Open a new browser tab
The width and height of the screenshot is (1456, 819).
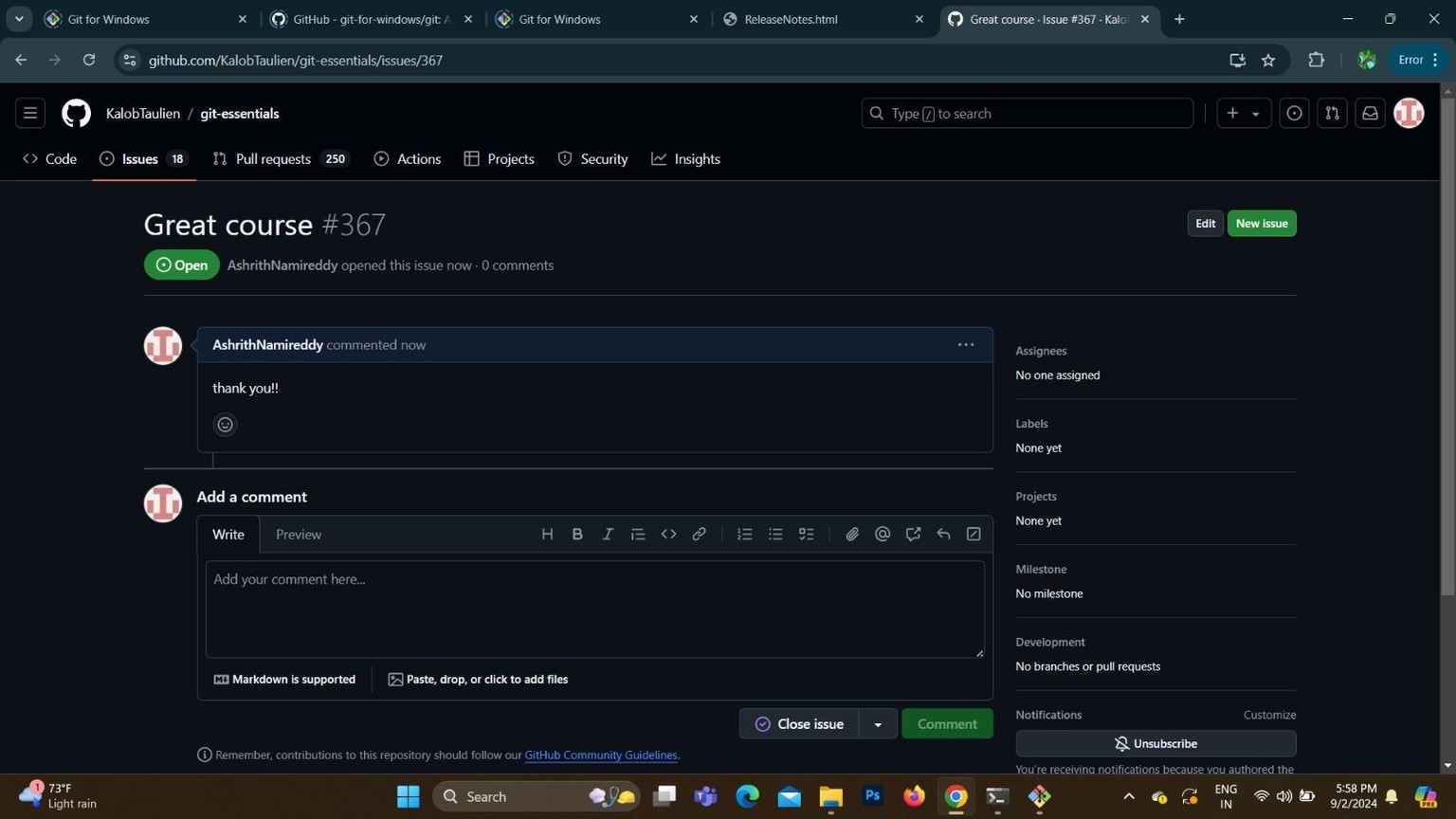1179,19
